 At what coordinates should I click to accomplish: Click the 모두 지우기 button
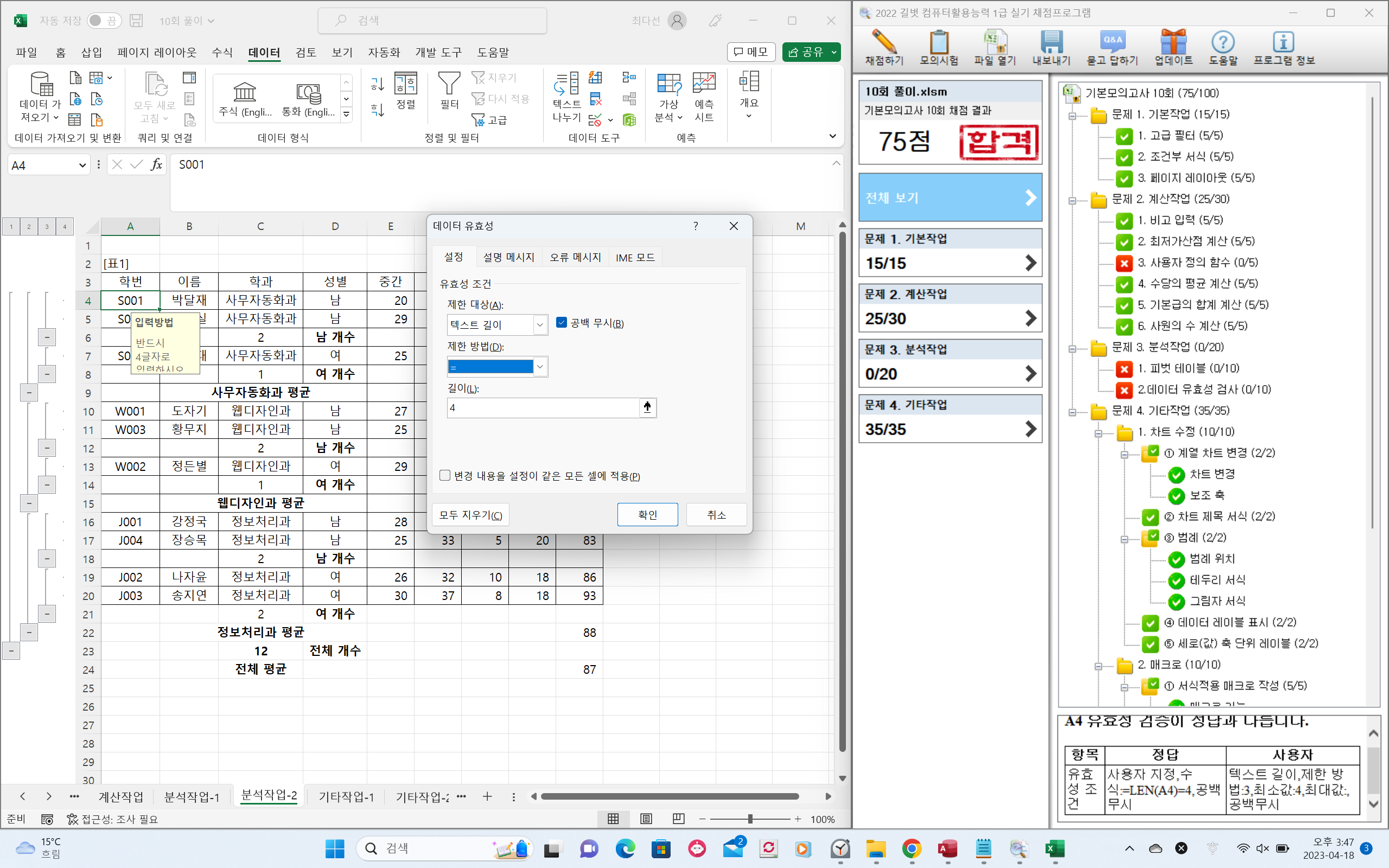(x=470, y=515)
